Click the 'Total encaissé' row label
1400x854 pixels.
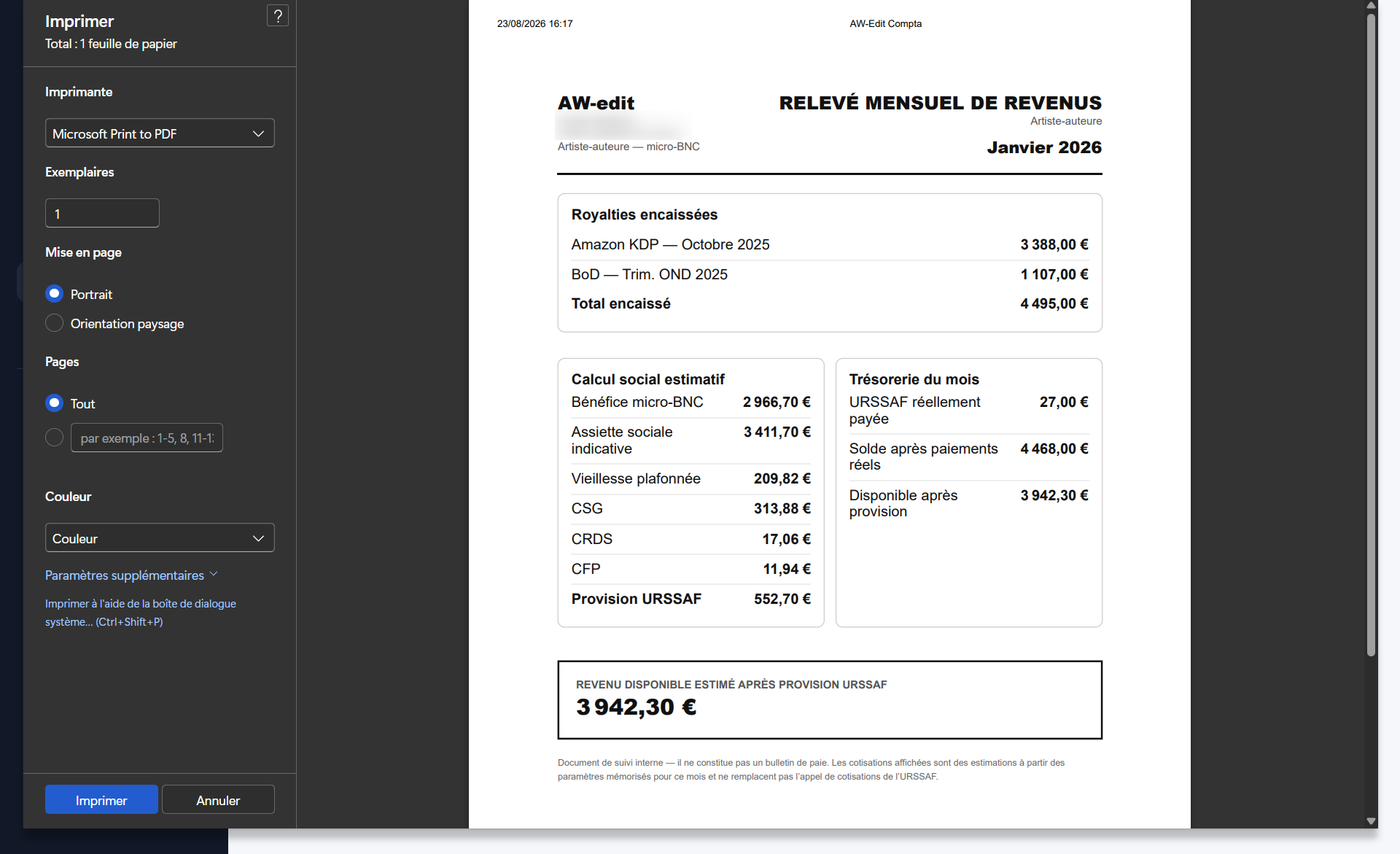[x=621, y=303]
